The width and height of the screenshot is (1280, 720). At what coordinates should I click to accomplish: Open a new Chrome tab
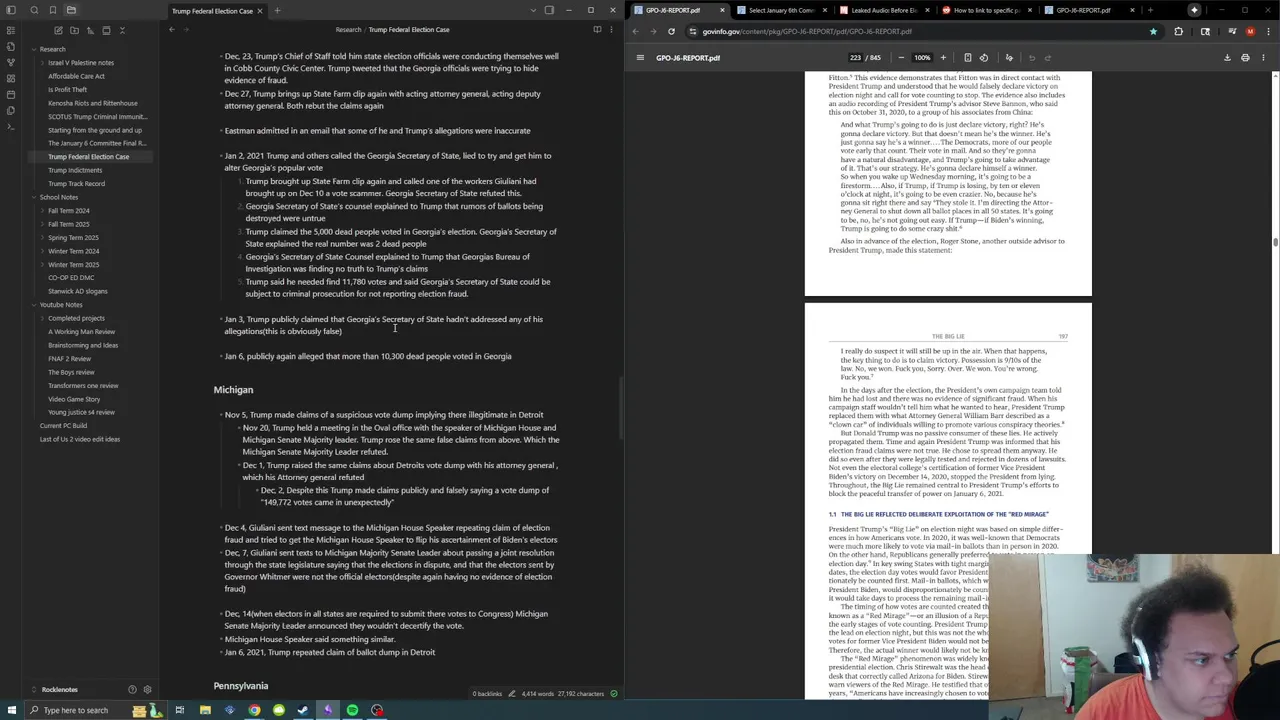click(1150, 10)
